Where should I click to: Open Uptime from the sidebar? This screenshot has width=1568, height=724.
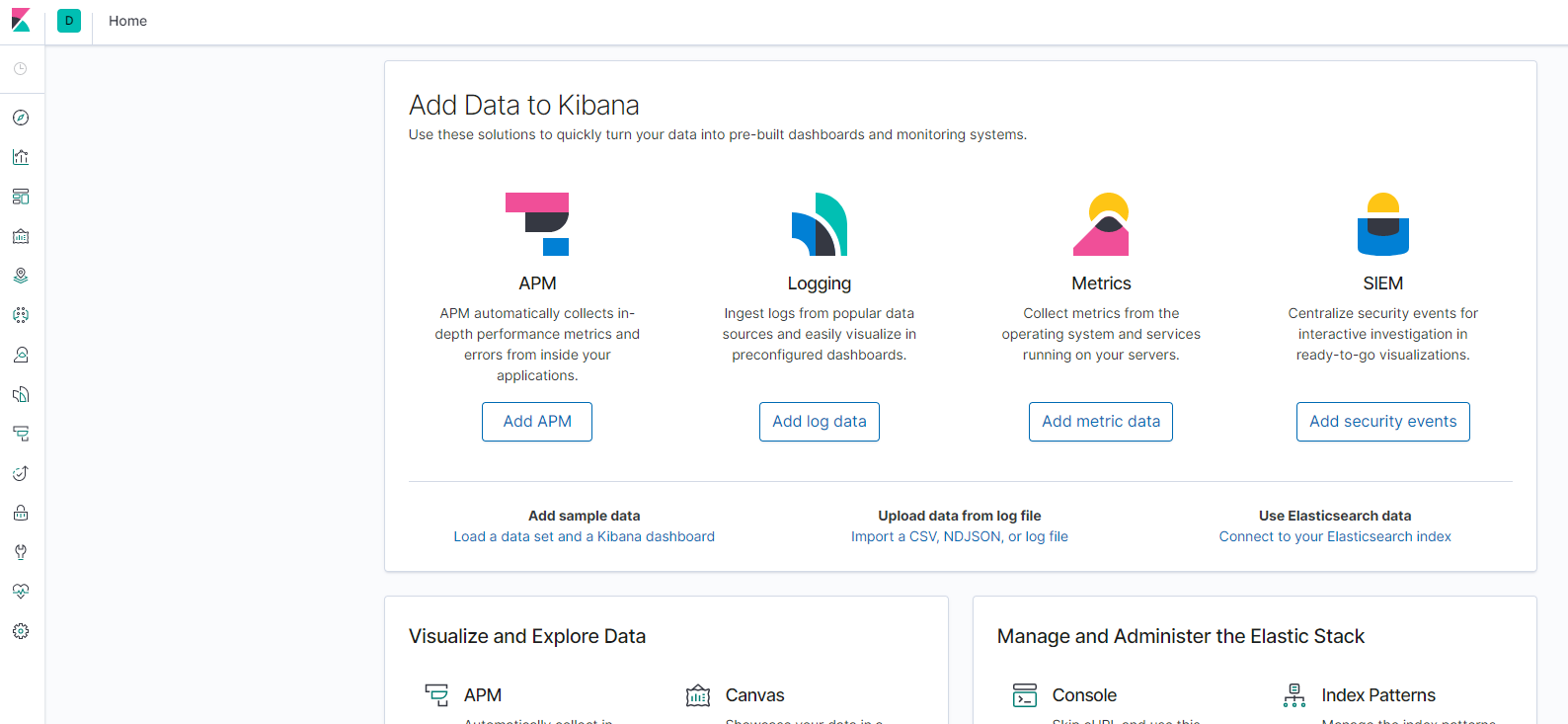pos(21,473)
